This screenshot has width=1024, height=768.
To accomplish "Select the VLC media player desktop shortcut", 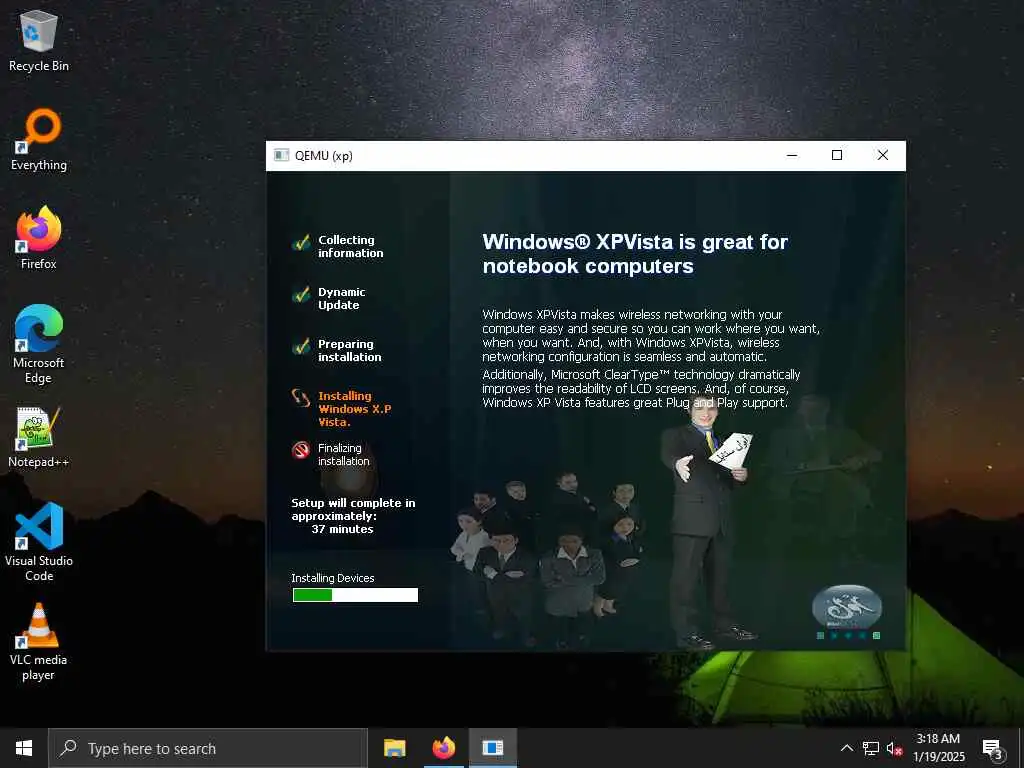I will point(39,642).
